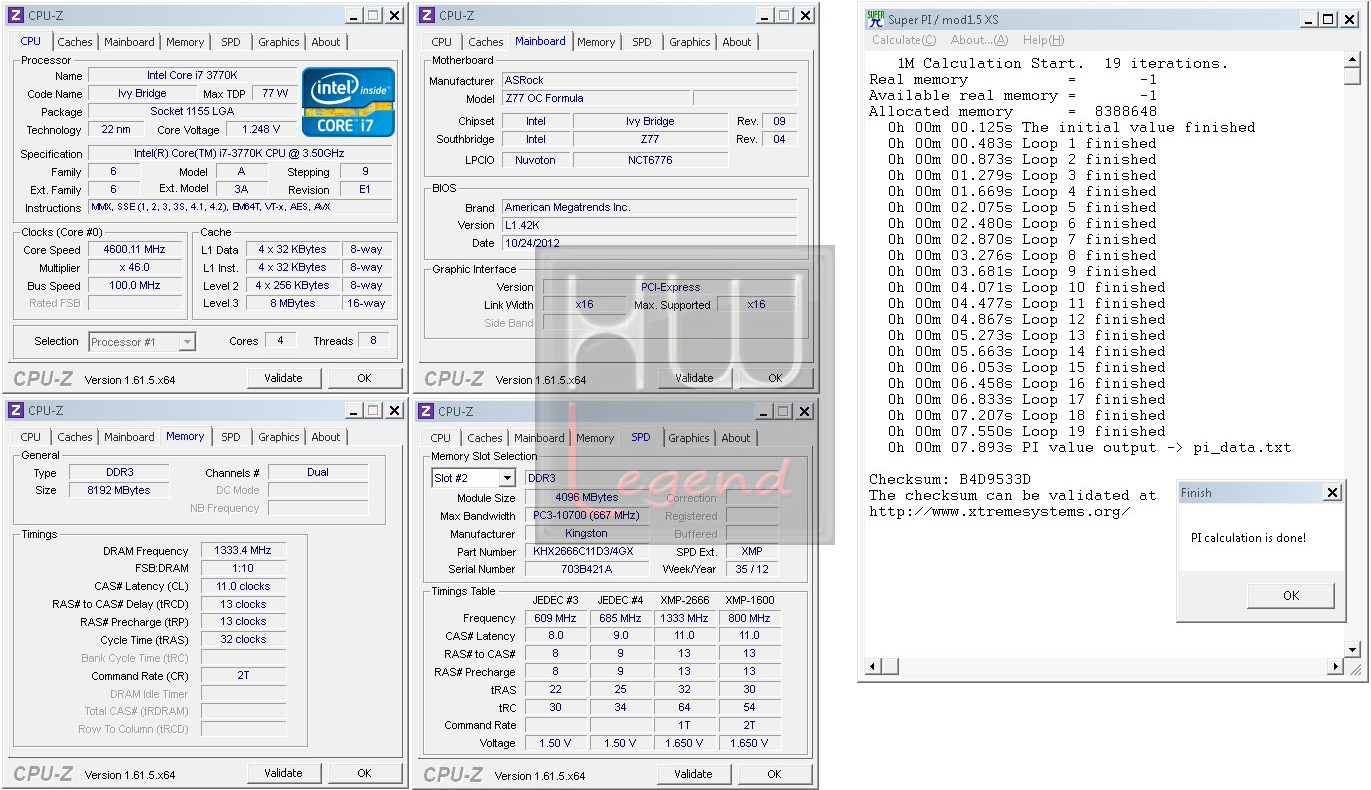Click the Core Speed 4600.11 MHz field
This screenshot has width=1371, height=790.
135,250
